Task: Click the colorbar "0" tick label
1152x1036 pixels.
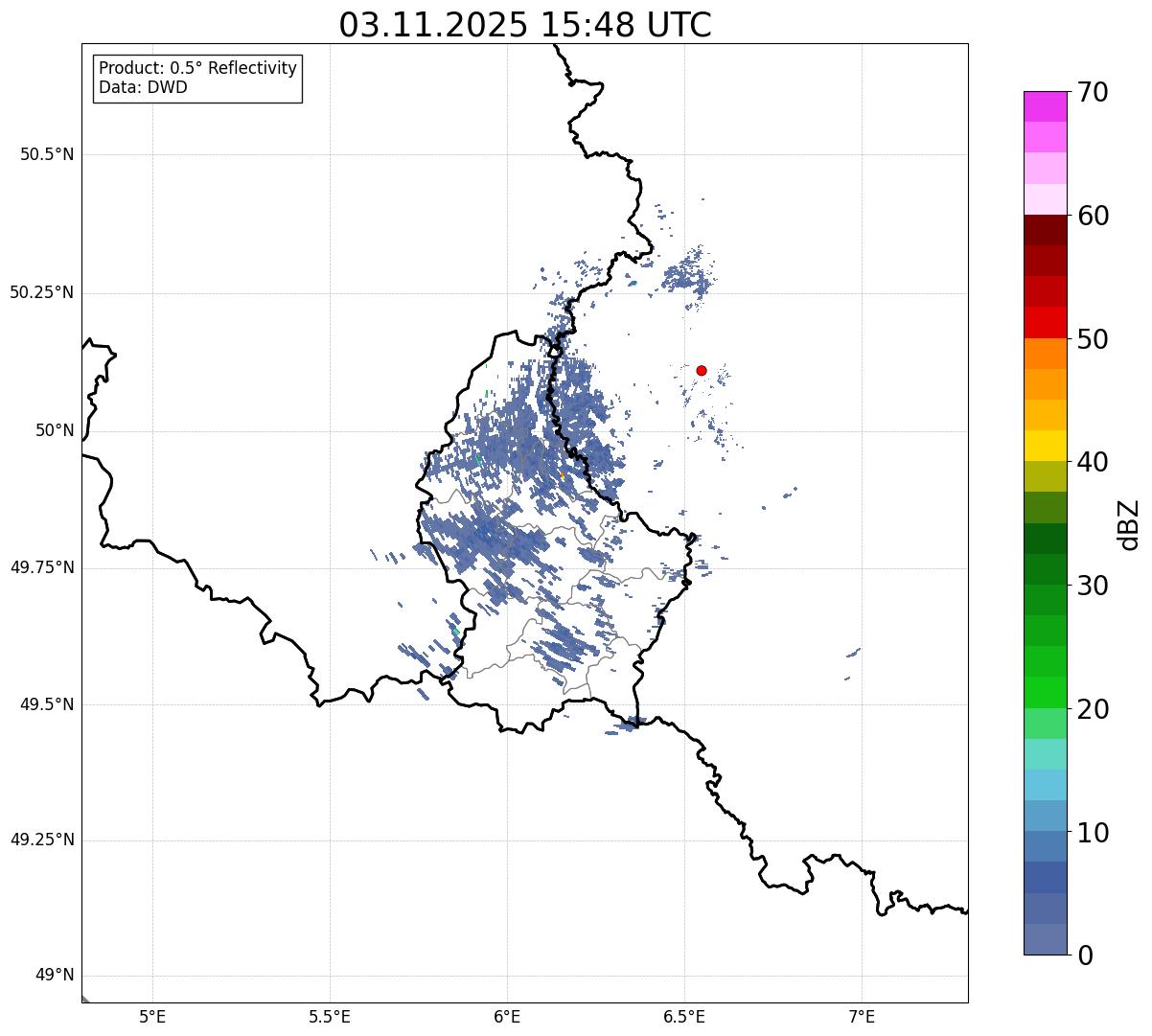Action: (1085, 955)
